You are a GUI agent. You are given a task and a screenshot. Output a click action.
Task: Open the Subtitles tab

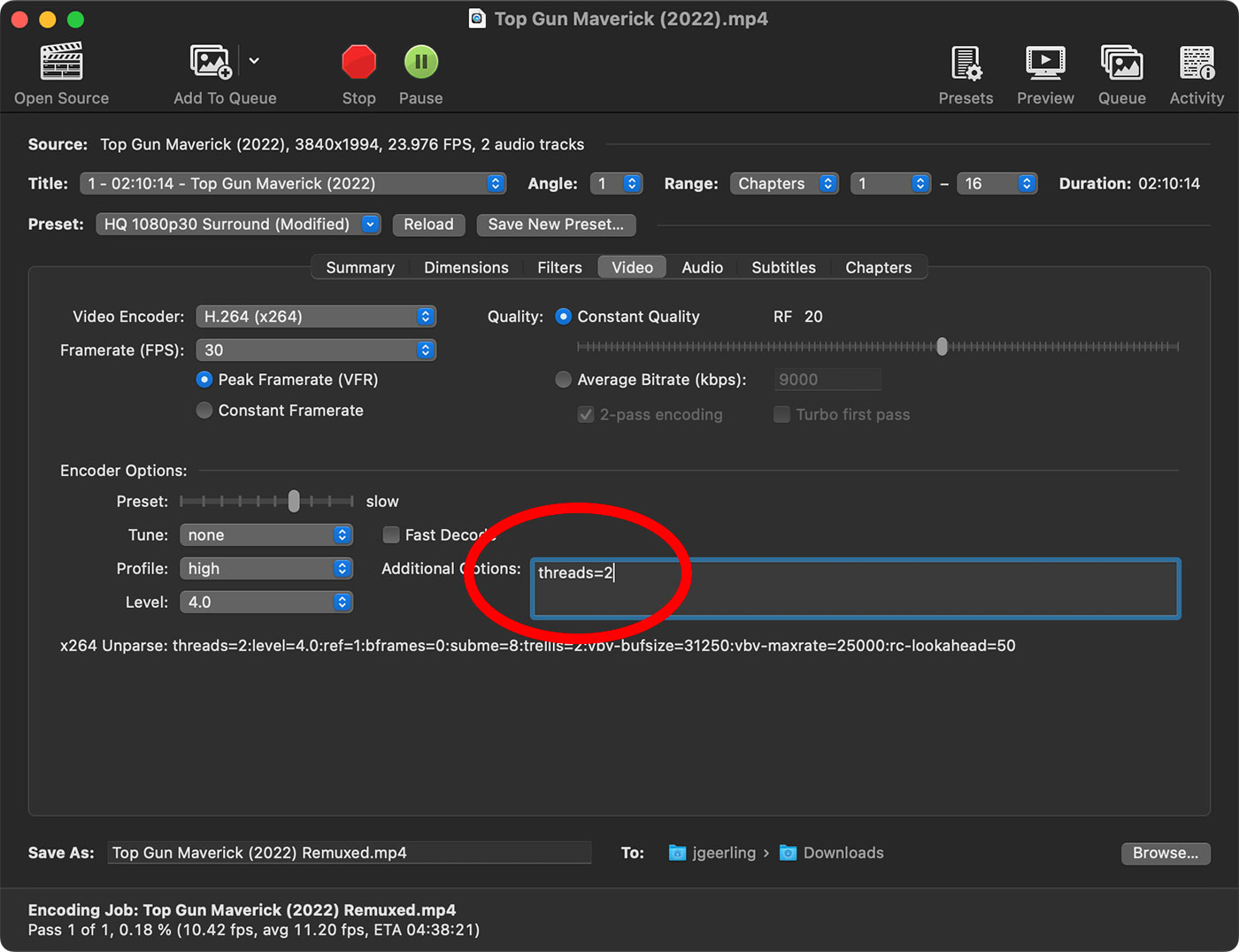[x=783, y=266]
